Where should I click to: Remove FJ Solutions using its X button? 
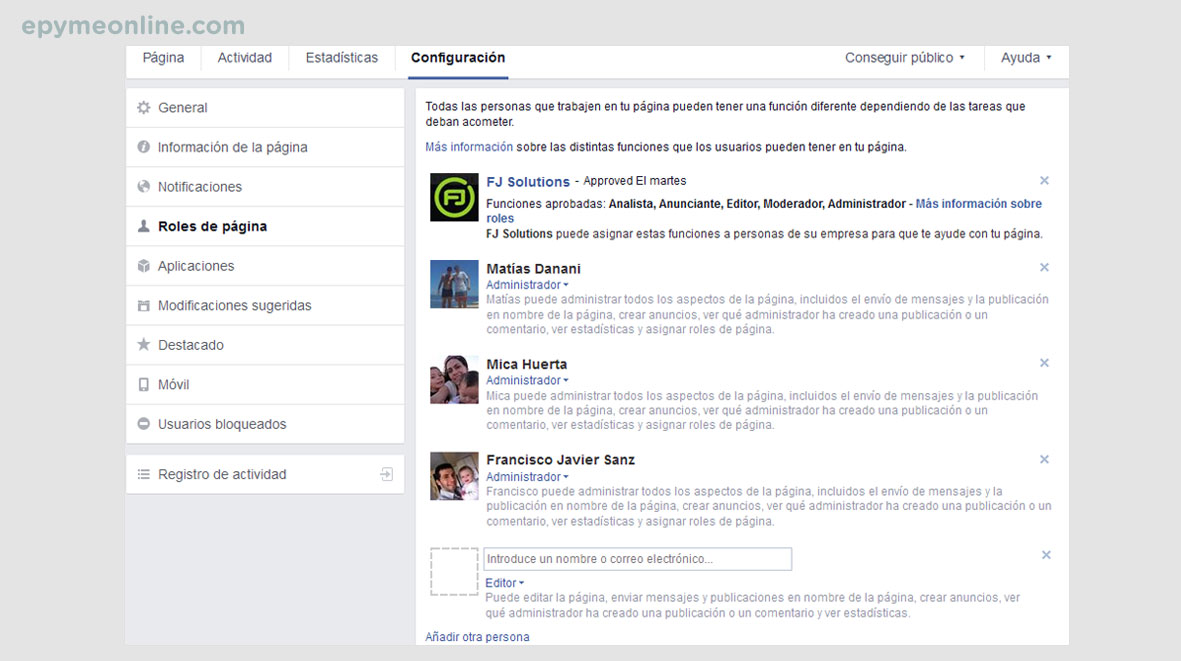point(1044,180)
